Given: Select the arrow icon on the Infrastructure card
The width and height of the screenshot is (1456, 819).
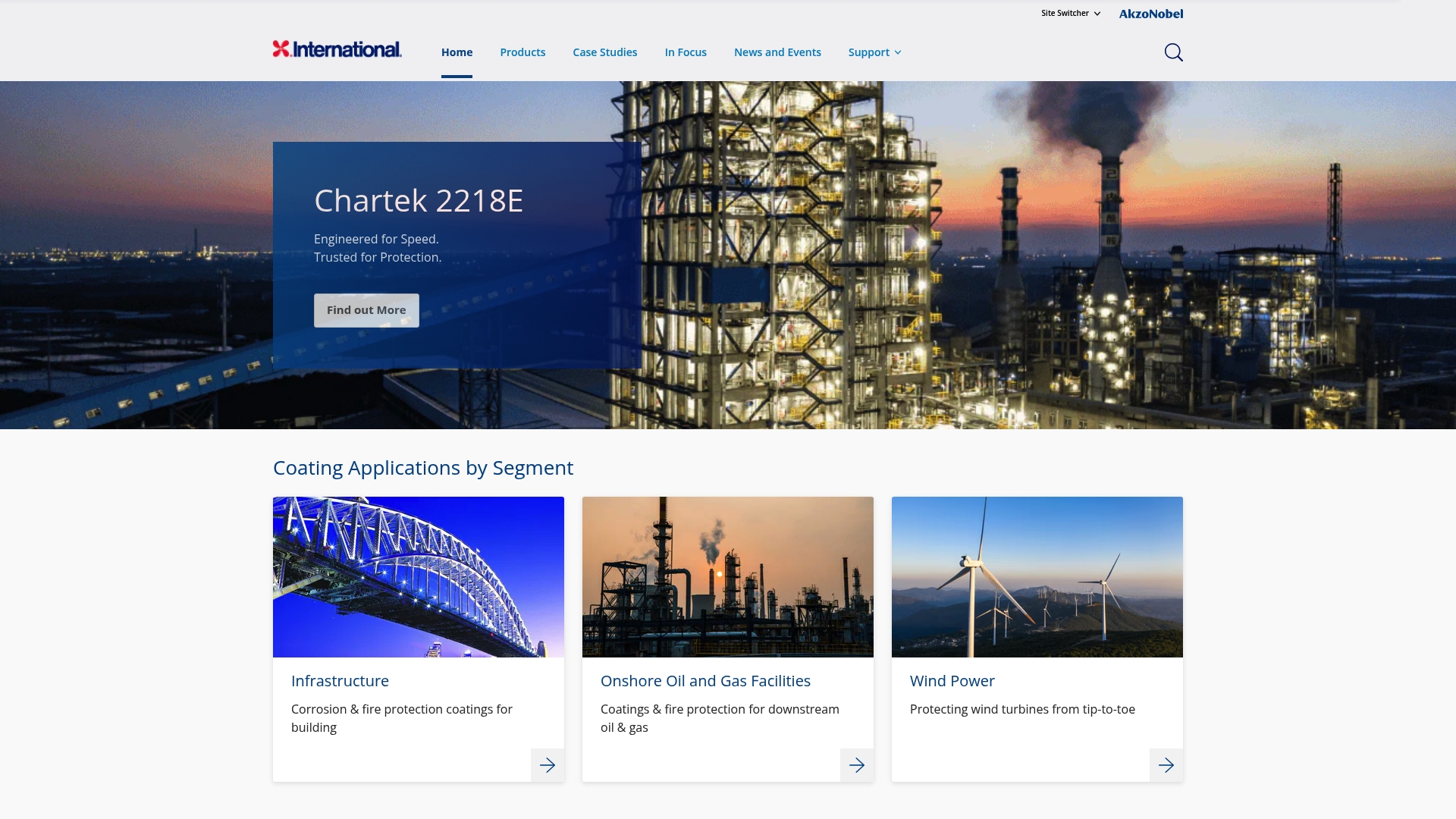Looking at the screenshot, I should (547, 764).
